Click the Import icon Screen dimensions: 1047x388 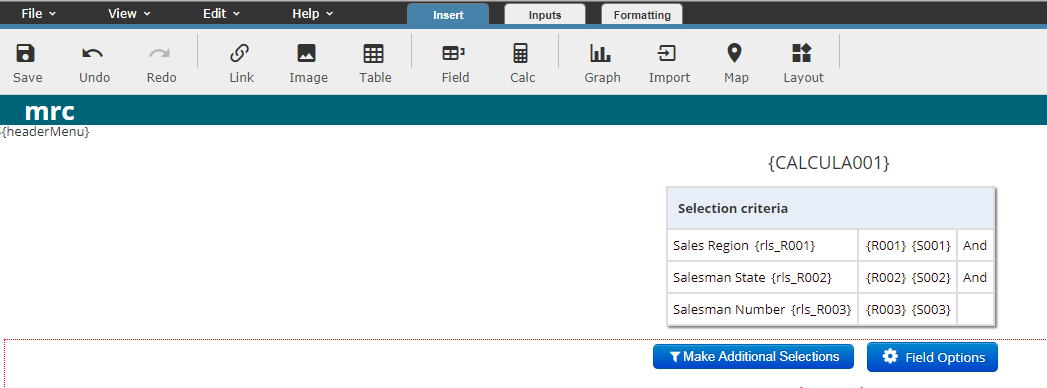[x=667, y=53]
